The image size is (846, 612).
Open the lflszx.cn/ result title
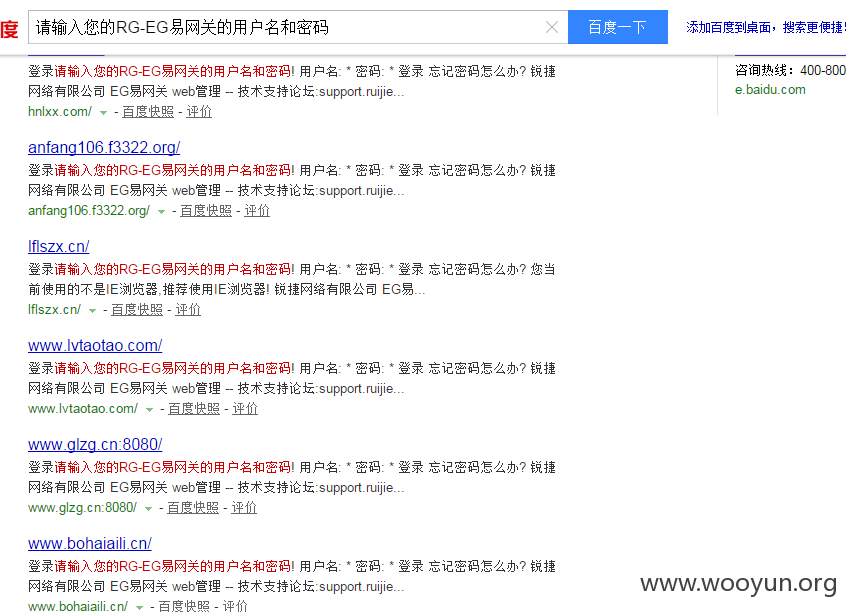point(58,246)
